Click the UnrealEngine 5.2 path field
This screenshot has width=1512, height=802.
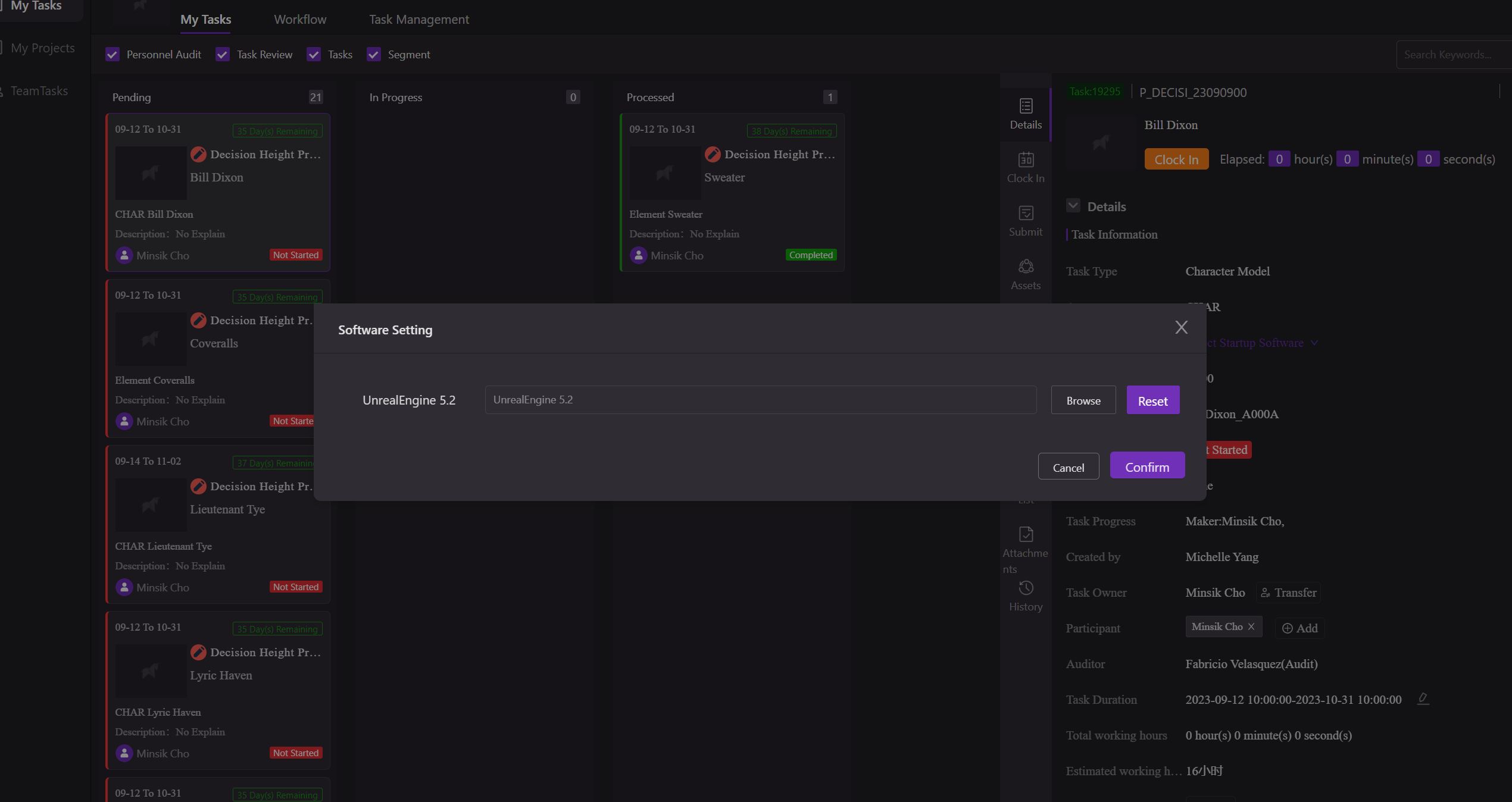pyautogui.click(x=761, y=400)
